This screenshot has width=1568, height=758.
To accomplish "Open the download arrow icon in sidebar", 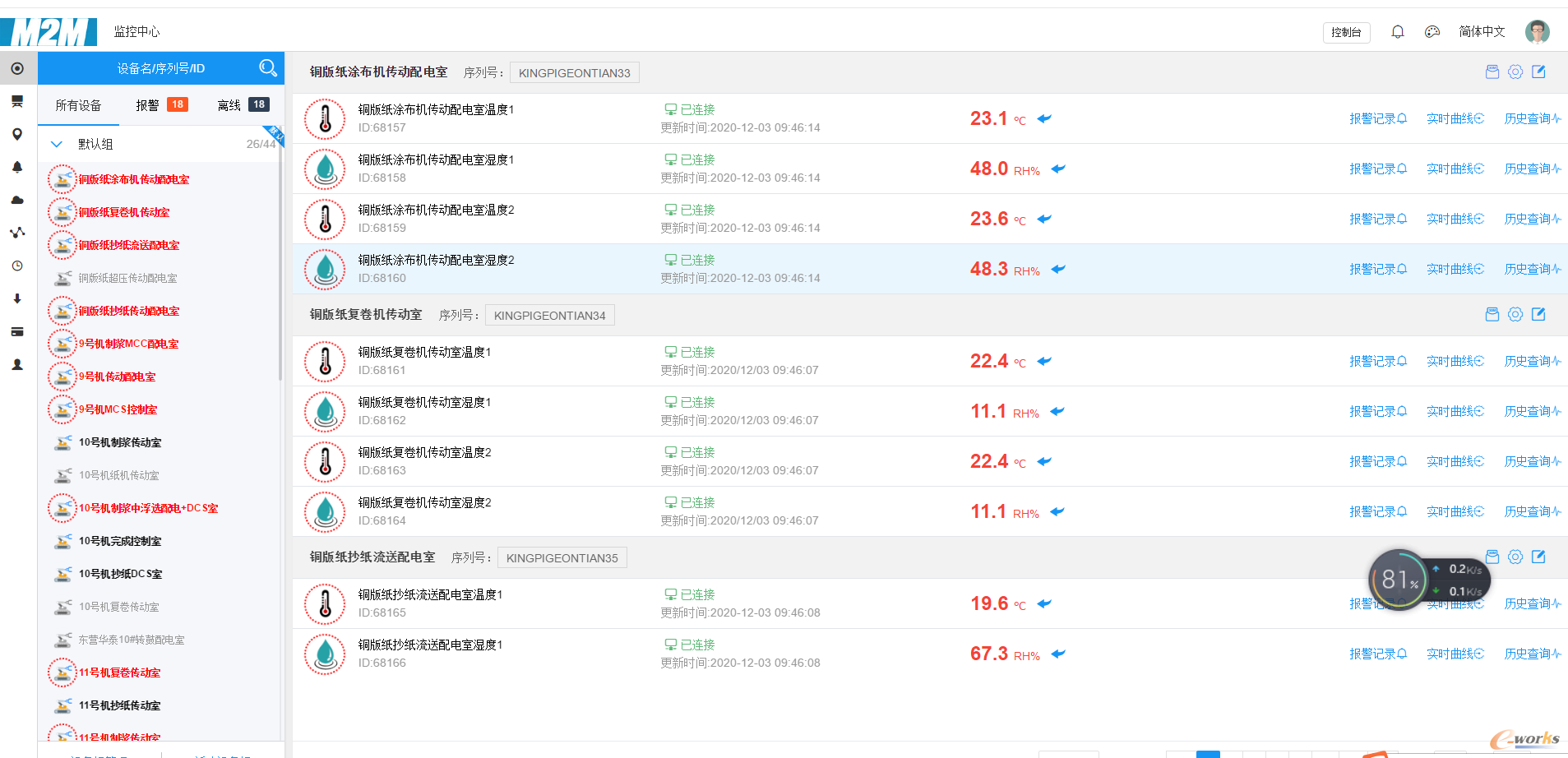I will click(17, 298).
